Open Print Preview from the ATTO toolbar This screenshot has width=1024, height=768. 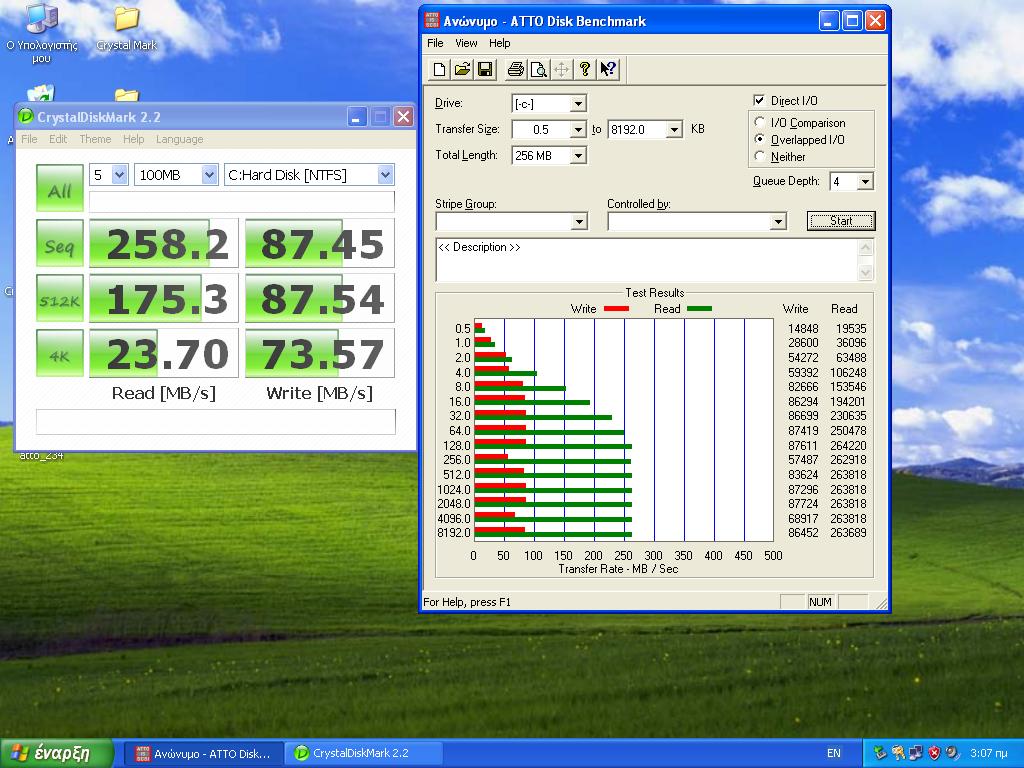[539, 69]
